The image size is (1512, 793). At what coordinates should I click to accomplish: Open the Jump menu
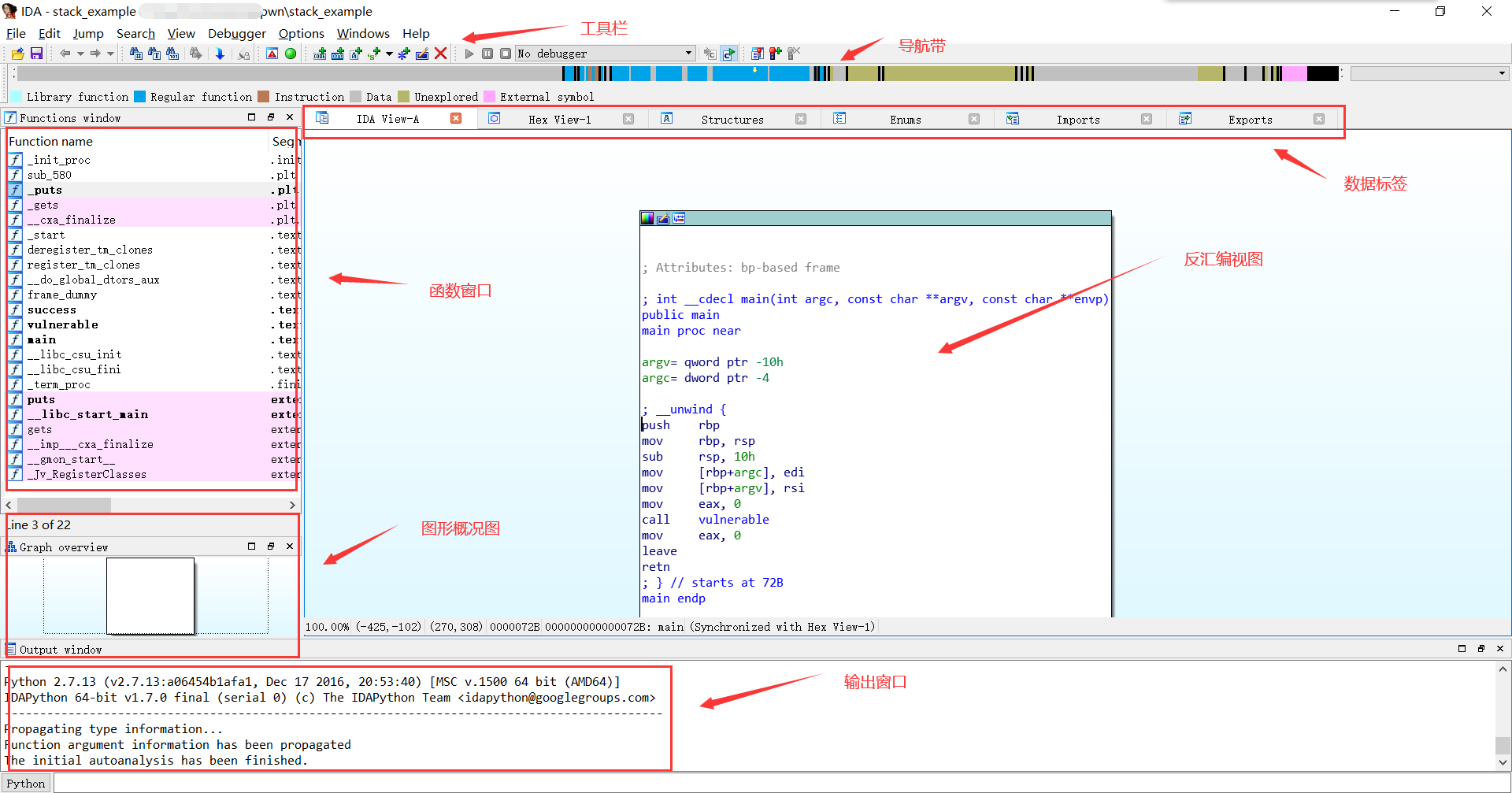[x=88, y=33]
